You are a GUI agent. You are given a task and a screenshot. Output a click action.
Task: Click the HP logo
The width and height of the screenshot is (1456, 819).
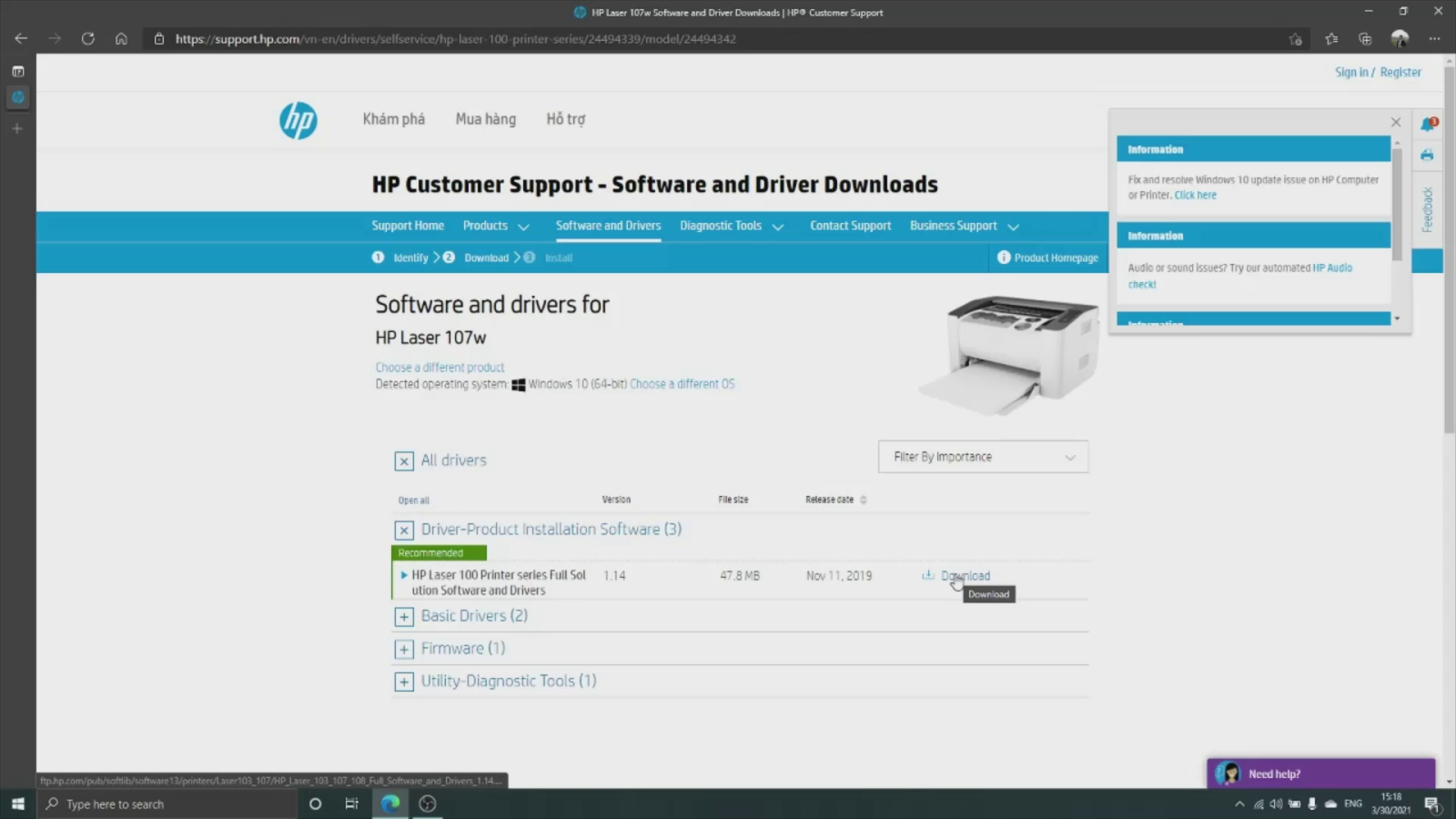coord(298,120)
